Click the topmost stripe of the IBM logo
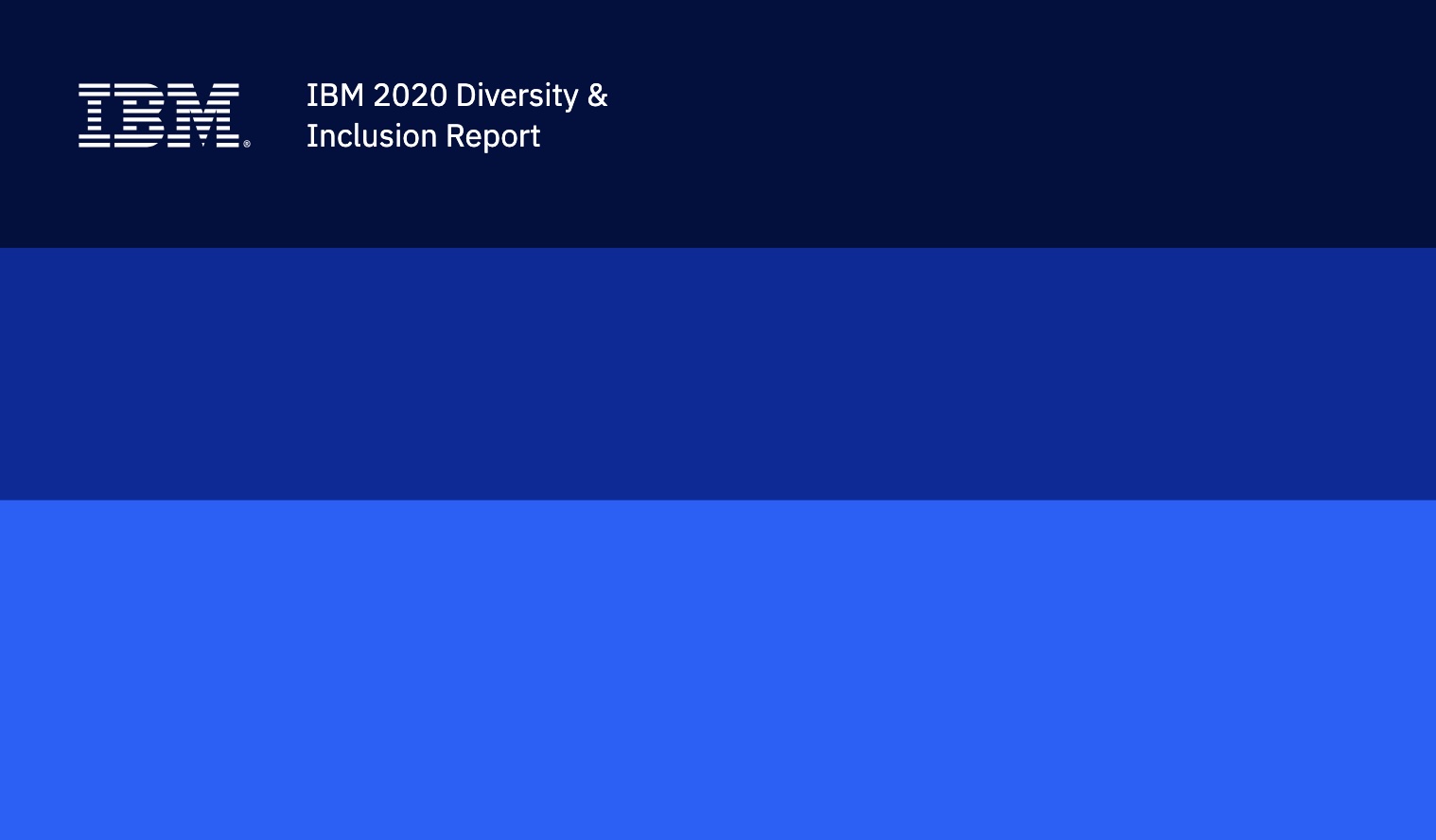 tap(161, 84)
